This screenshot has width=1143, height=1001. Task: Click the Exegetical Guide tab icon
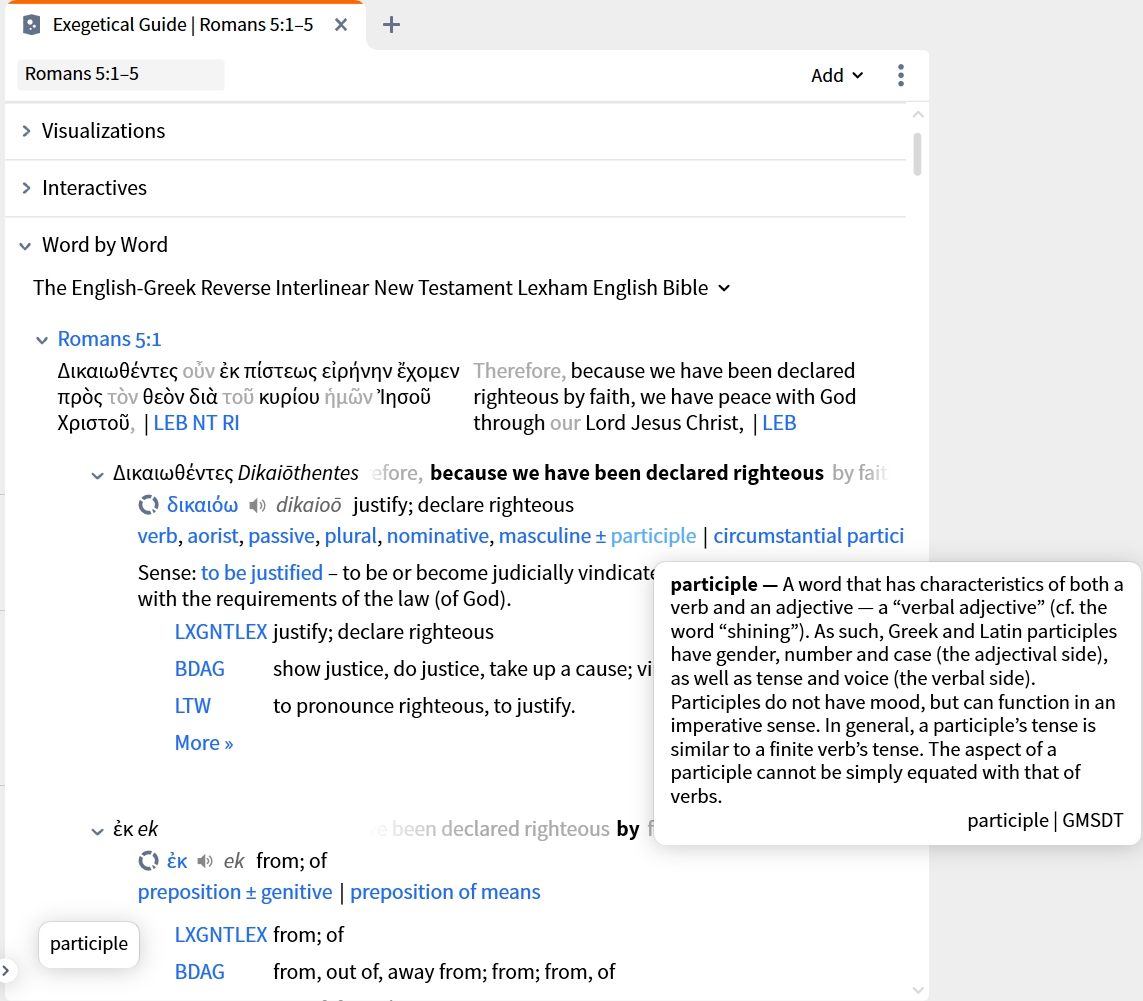click(x=31, y=25)
